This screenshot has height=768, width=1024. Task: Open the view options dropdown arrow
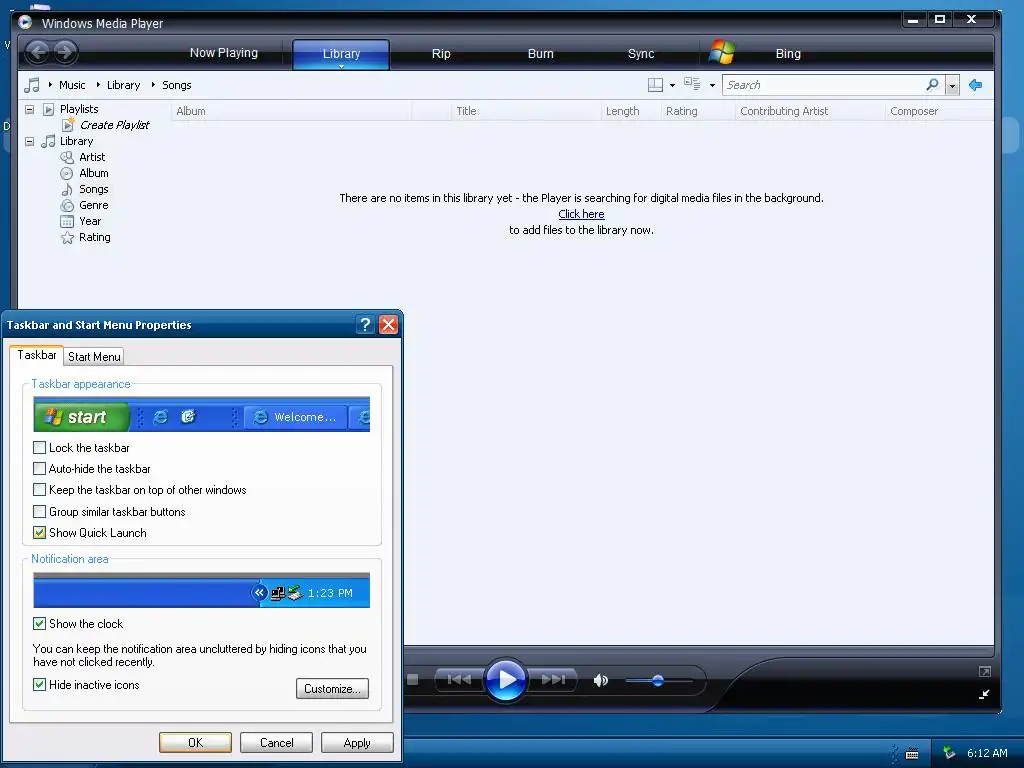pyautogui.click(x=712, y=86)
